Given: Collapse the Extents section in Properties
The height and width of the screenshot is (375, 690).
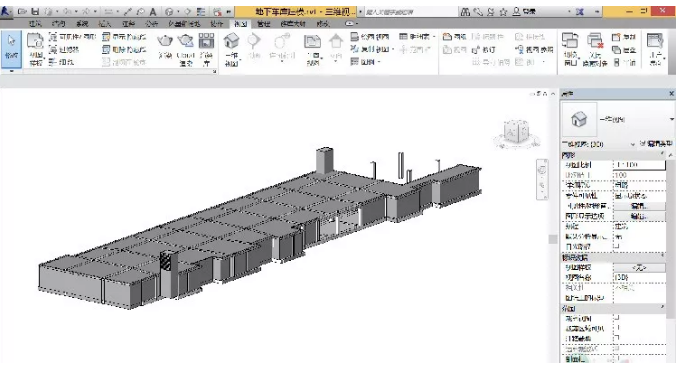Looking at the screenshot, I should tap(662, 308).
